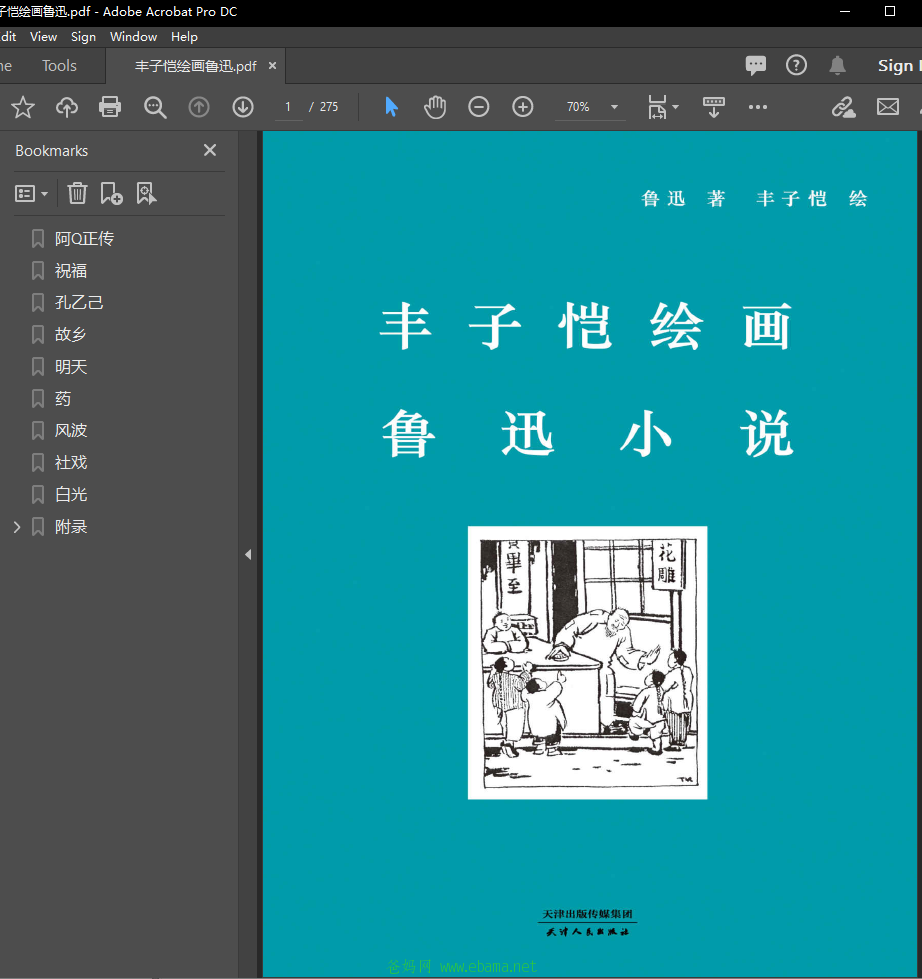922x979 pixels.
Task: Switch to the Tools tab
Action: (59, 66)
